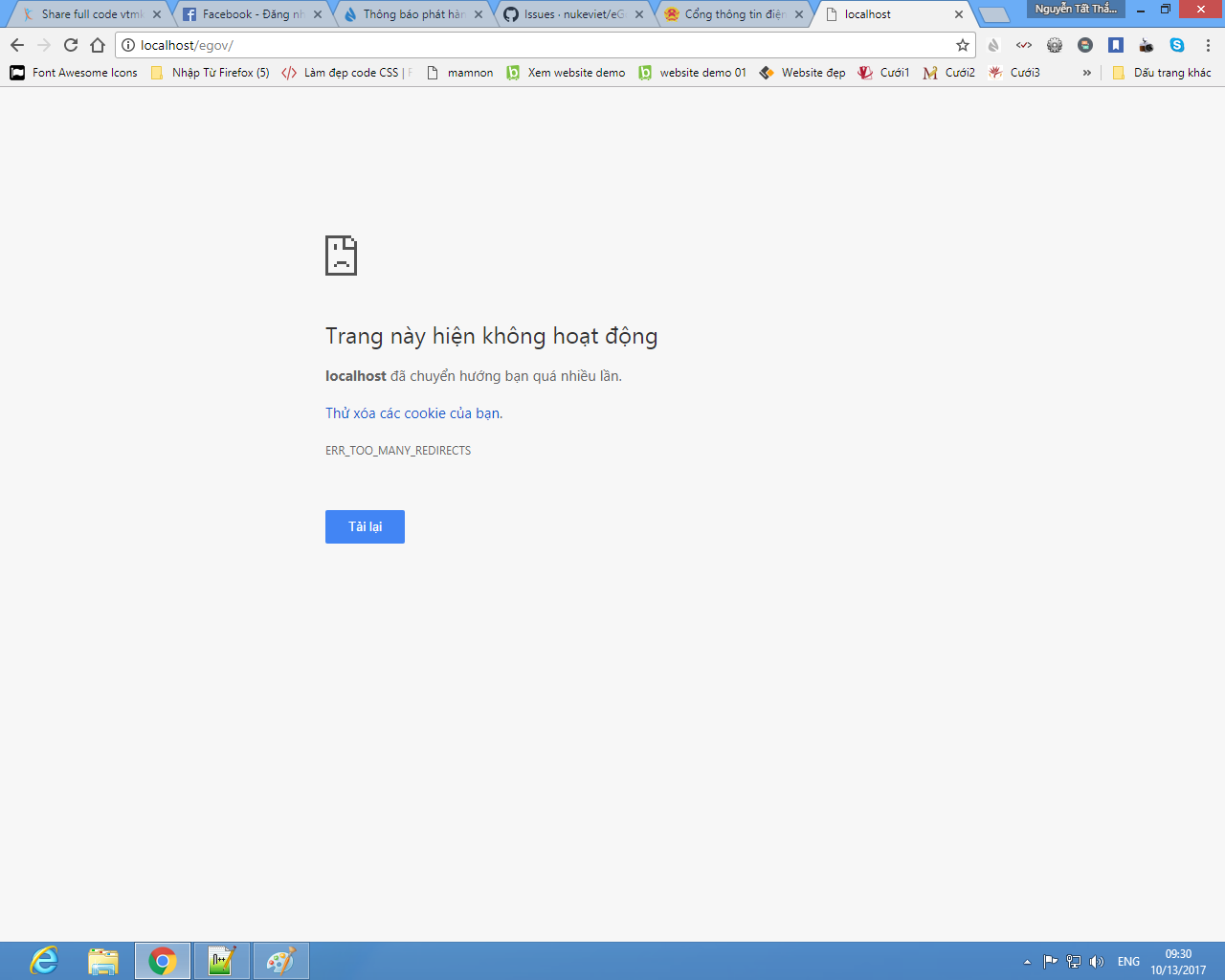Click the speaker volume icon in tray

pyautogui.click(x=1097, y=962)
